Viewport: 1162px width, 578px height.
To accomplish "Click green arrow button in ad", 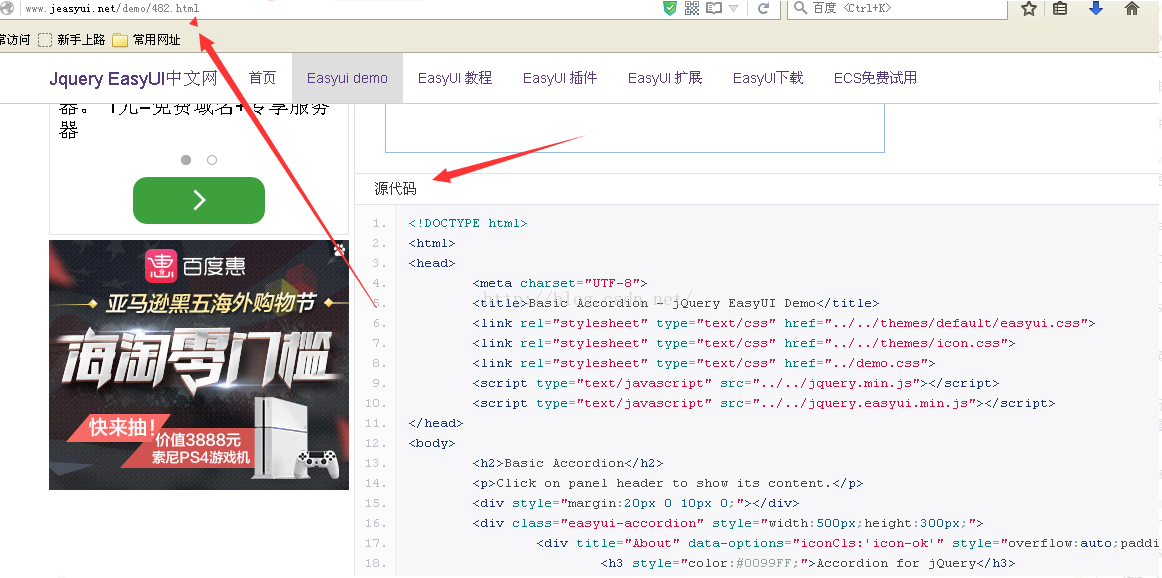I will pos(199,200).
